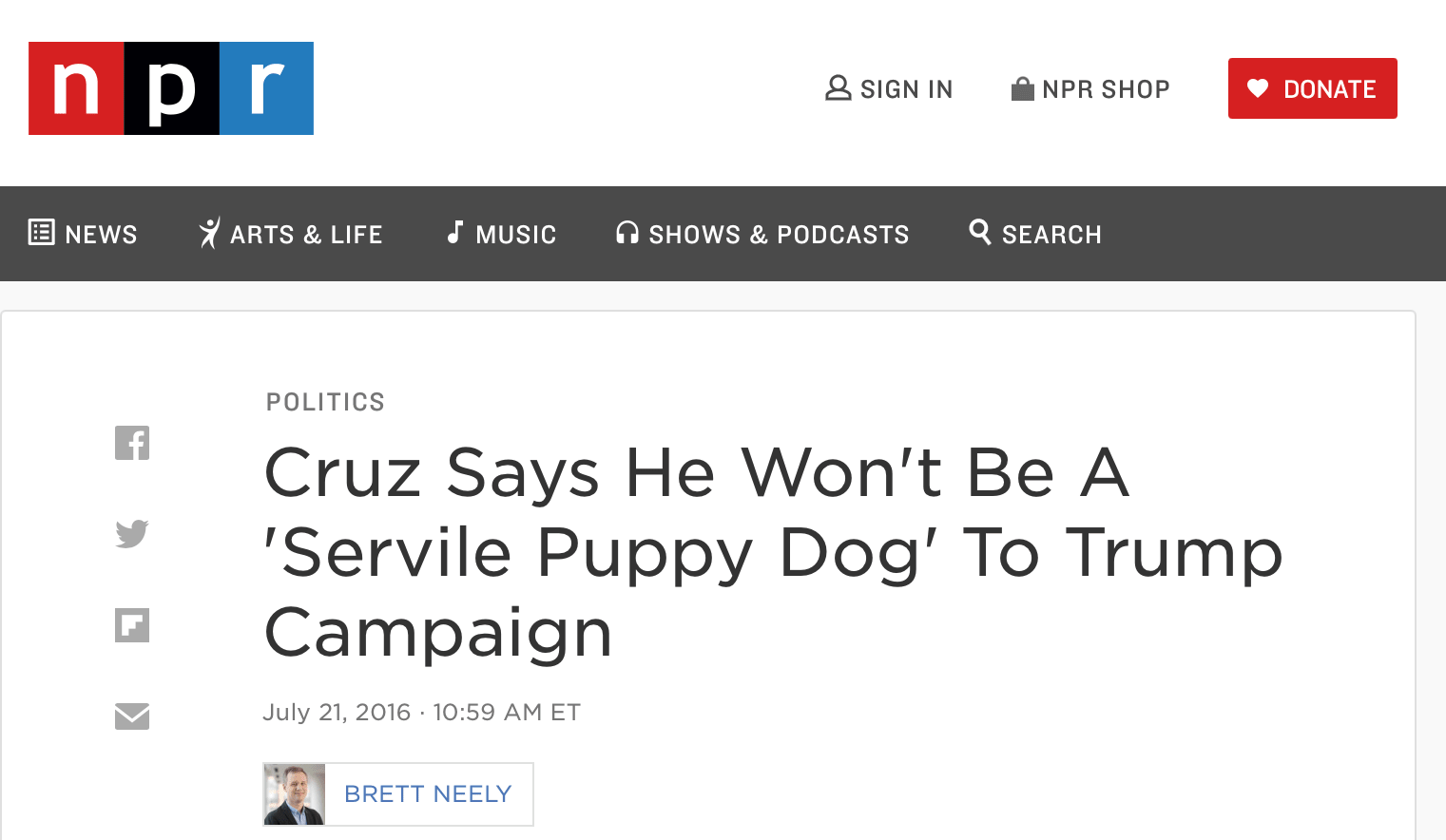The image size is (1446, 840).
Task: Click the headphones icon
Action: click(x=627, y=233)
